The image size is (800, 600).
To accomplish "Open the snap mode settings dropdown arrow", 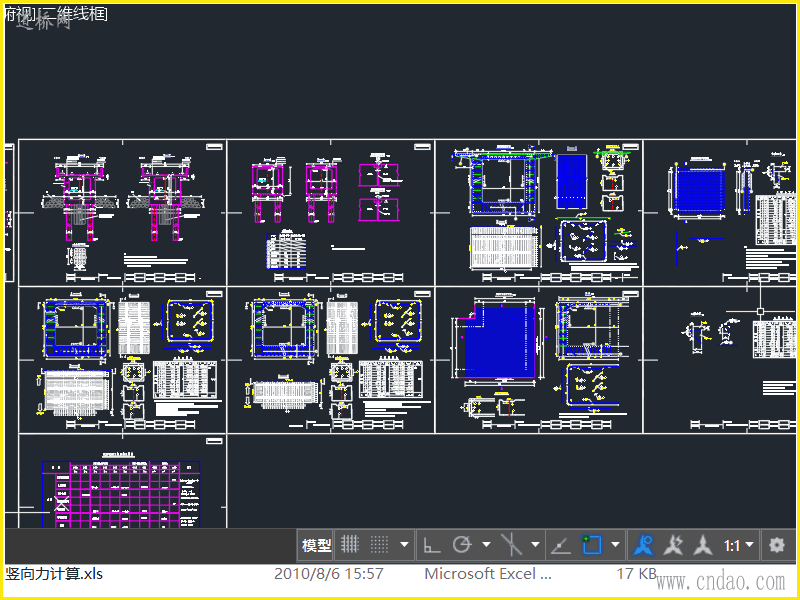I will [x=404, y=545].
